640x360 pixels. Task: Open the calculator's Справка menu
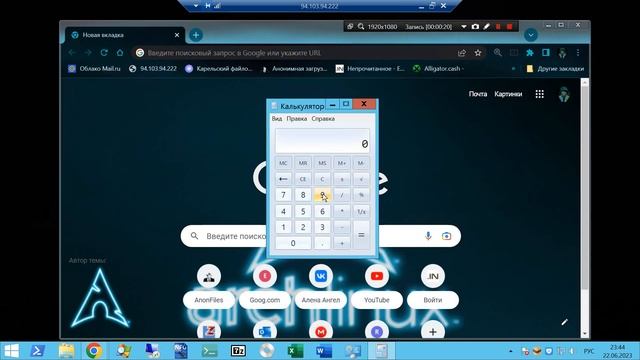coord(323,119)
